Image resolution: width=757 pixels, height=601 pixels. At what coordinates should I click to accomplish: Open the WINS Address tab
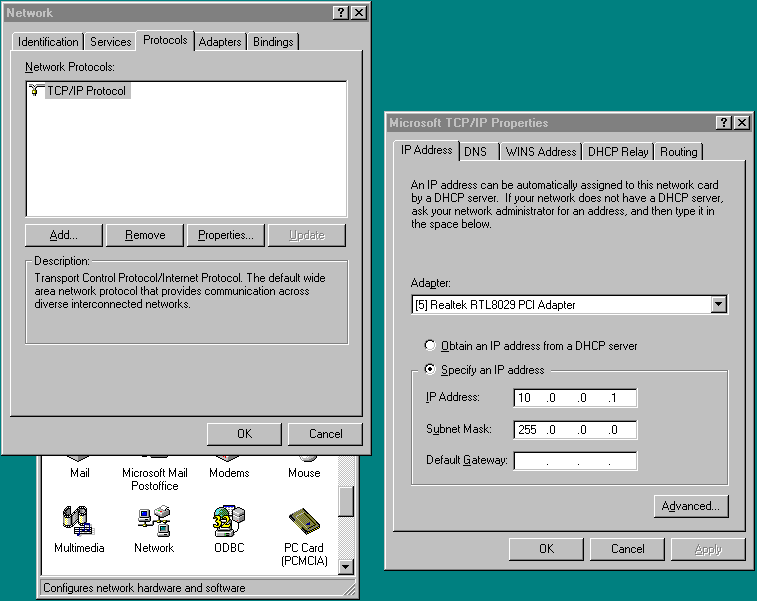[541, 152]
